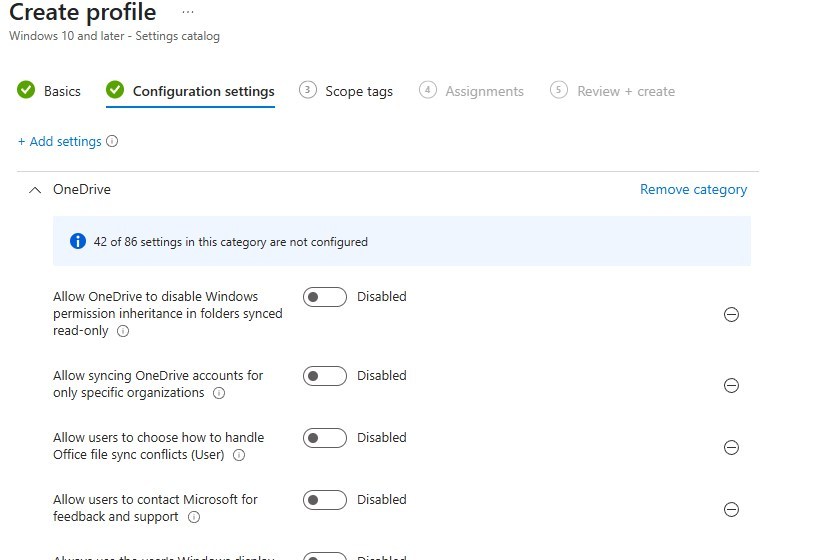The height and width of the screenshot is (560, 818).
Task: Toggle Allow users to handle Office sync conflicts
Action: (324, 438)
